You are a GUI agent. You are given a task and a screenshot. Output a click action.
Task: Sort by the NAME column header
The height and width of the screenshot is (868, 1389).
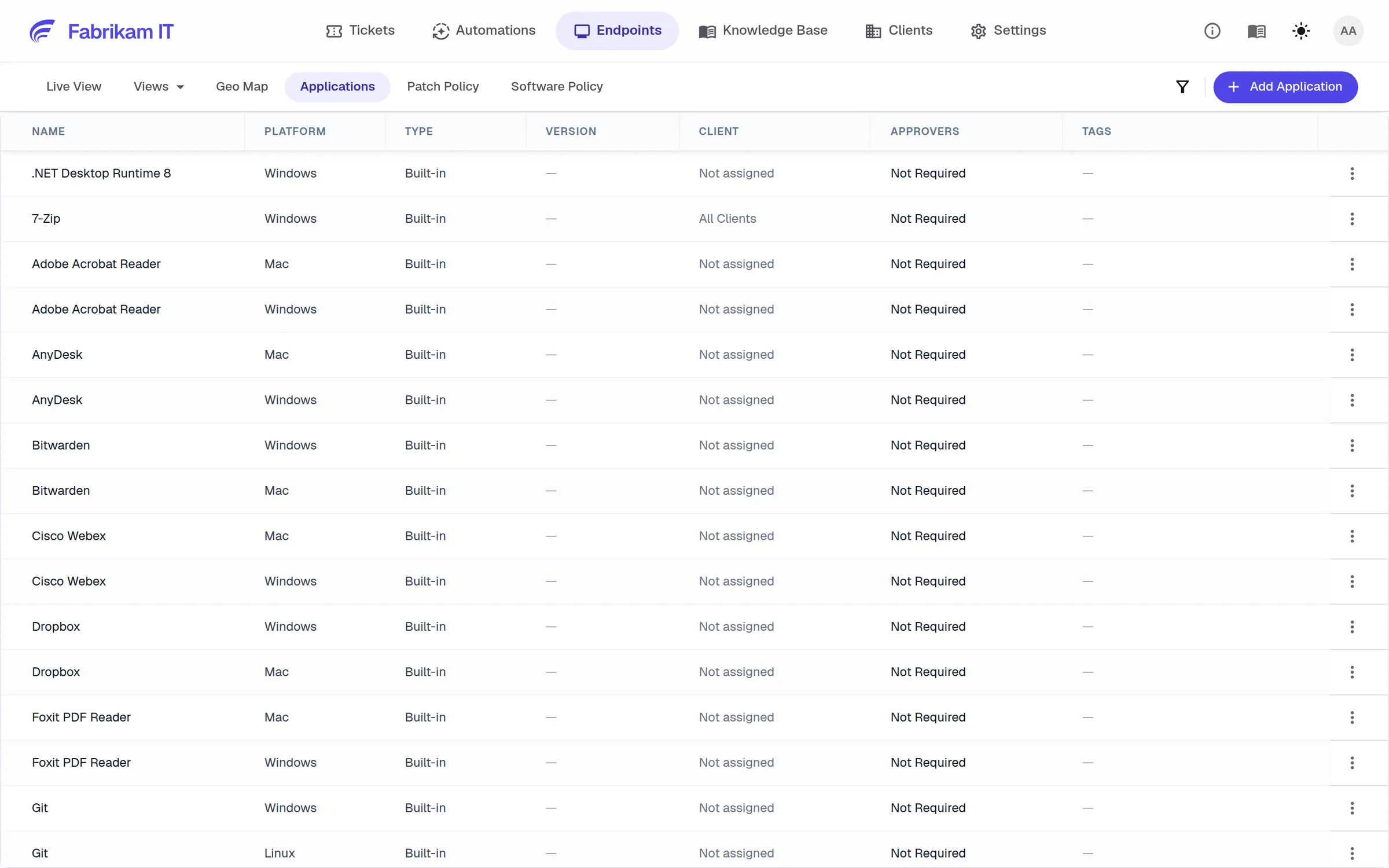coord(48,131)
